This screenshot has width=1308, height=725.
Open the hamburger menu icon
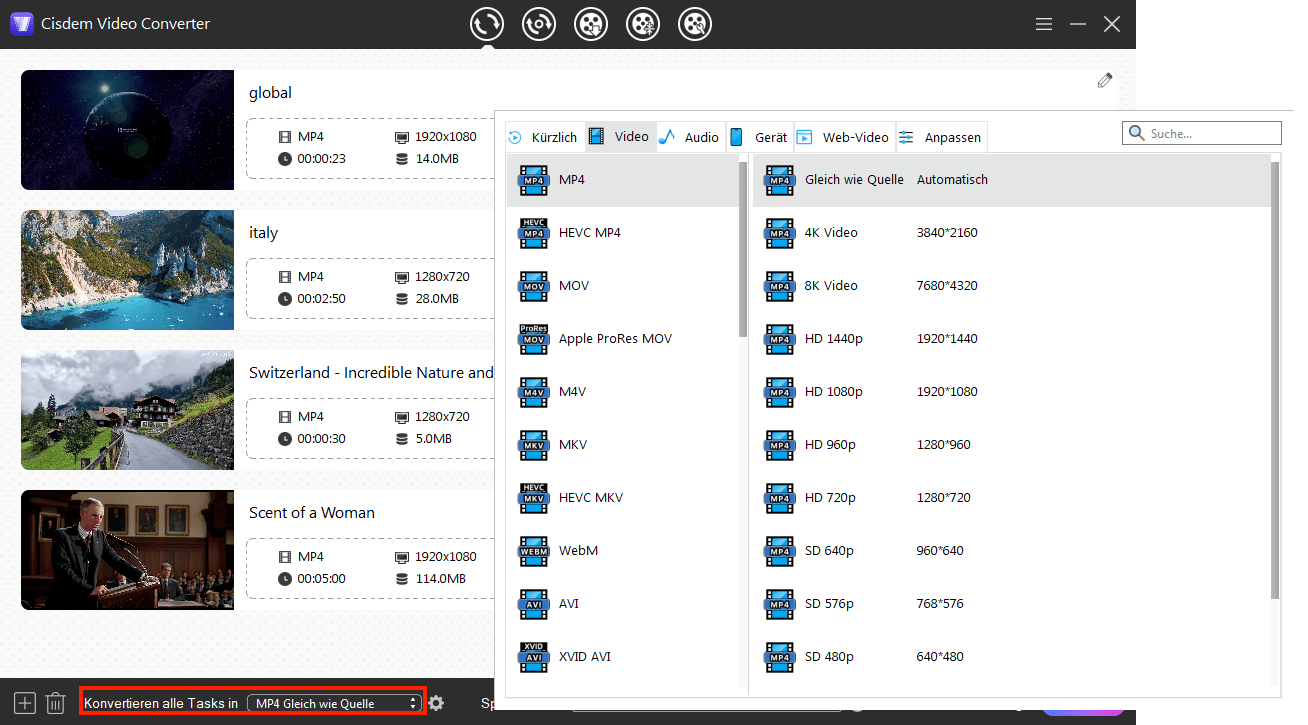click(1043, 24)
